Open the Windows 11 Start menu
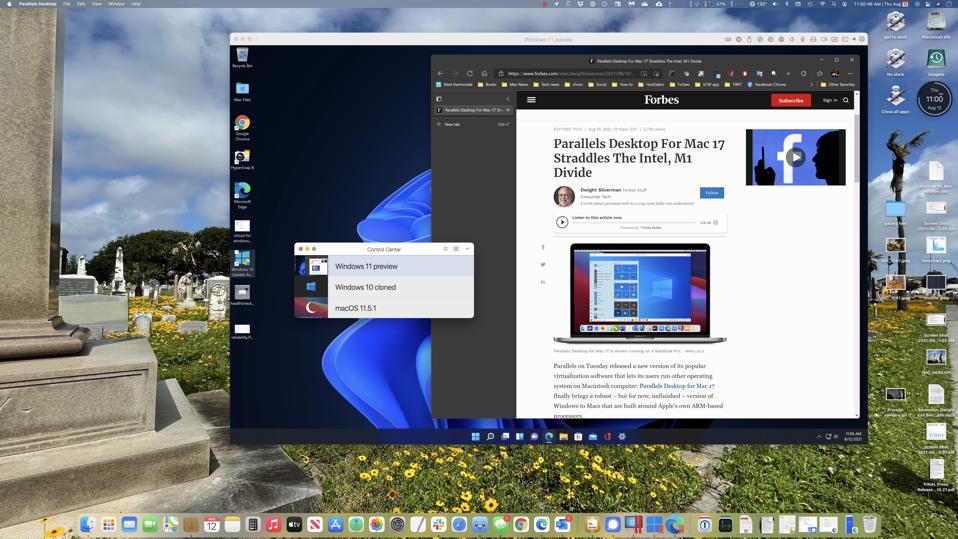The width and height of the screenshot is (958, 539). 476,436
